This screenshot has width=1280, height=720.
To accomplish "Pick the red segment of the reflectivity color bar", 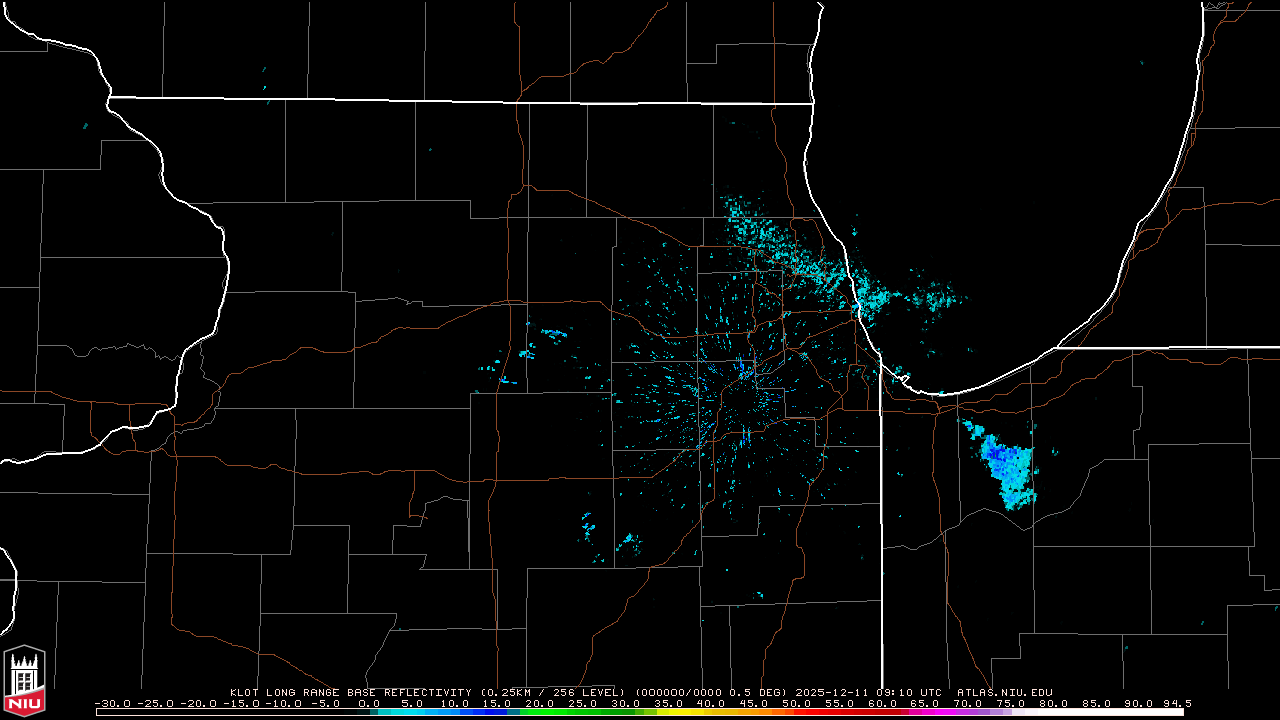I will click(x=845, y=712).
